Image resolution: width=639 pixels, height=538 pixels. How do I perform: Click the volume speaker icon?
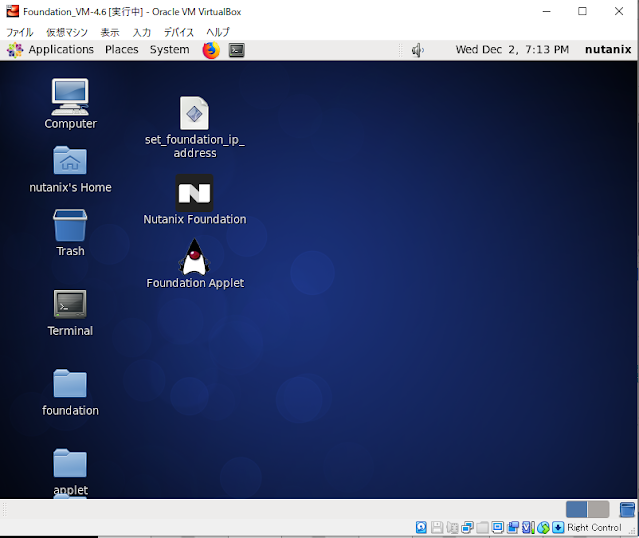click(x=417, y=50)
